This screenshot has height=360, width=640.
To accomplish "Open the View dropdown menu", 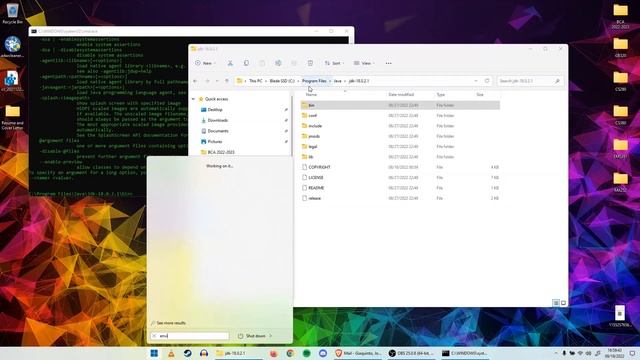I will 364,63.
